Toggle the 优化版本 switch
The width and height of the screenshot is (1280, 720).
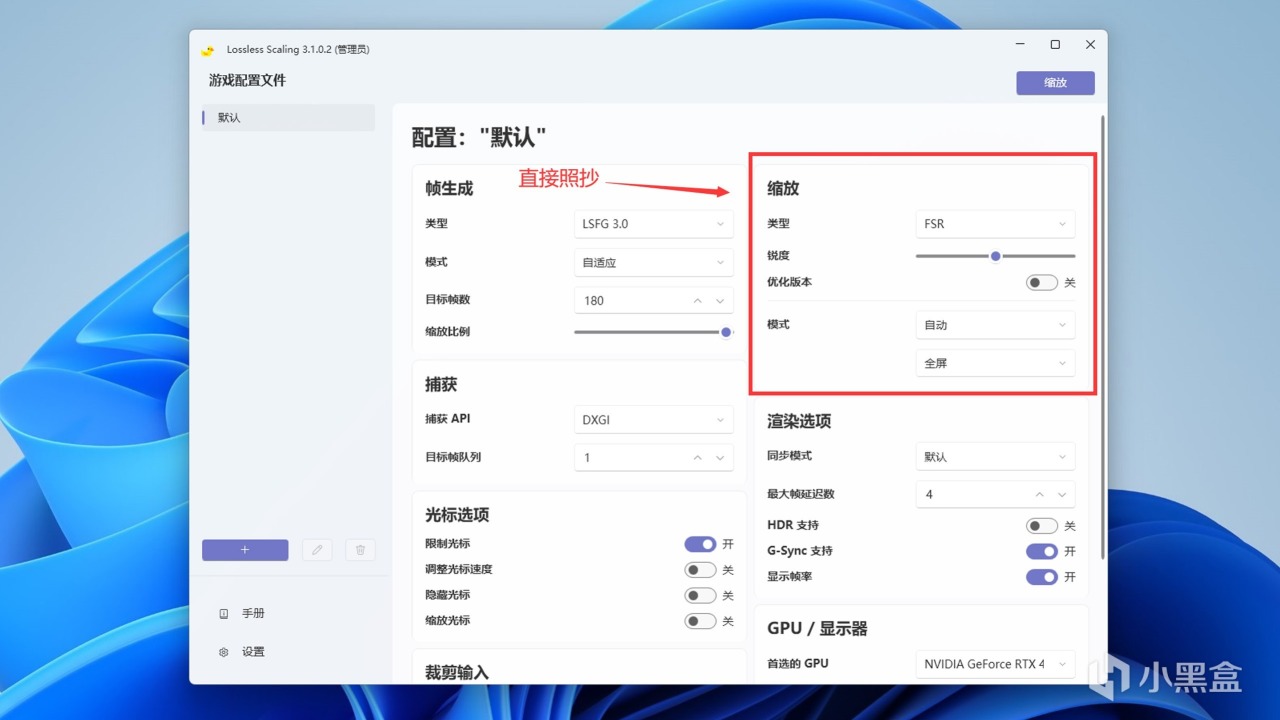pos(1042,283)
